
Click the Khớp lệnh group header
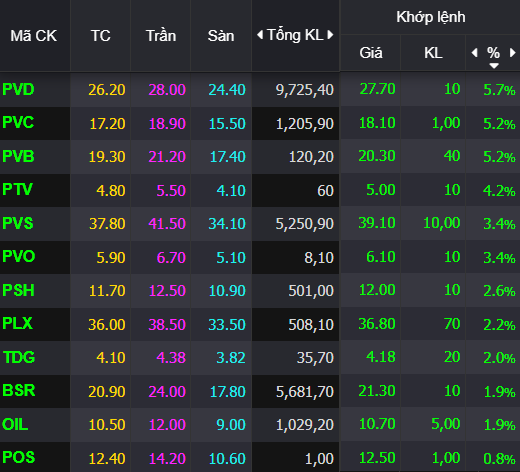(431, 17)
